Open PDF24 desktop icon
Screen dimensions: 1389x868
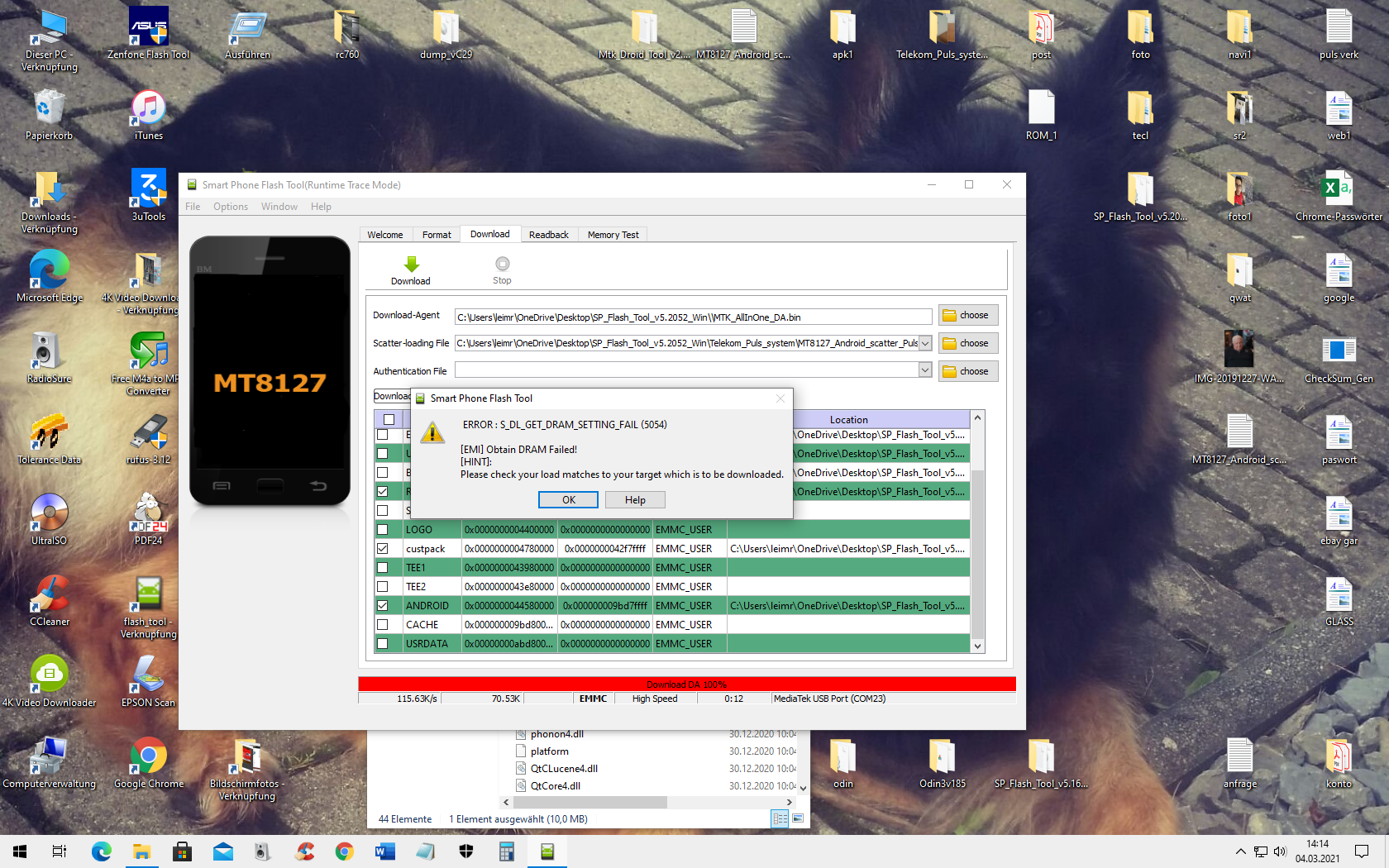149,519
